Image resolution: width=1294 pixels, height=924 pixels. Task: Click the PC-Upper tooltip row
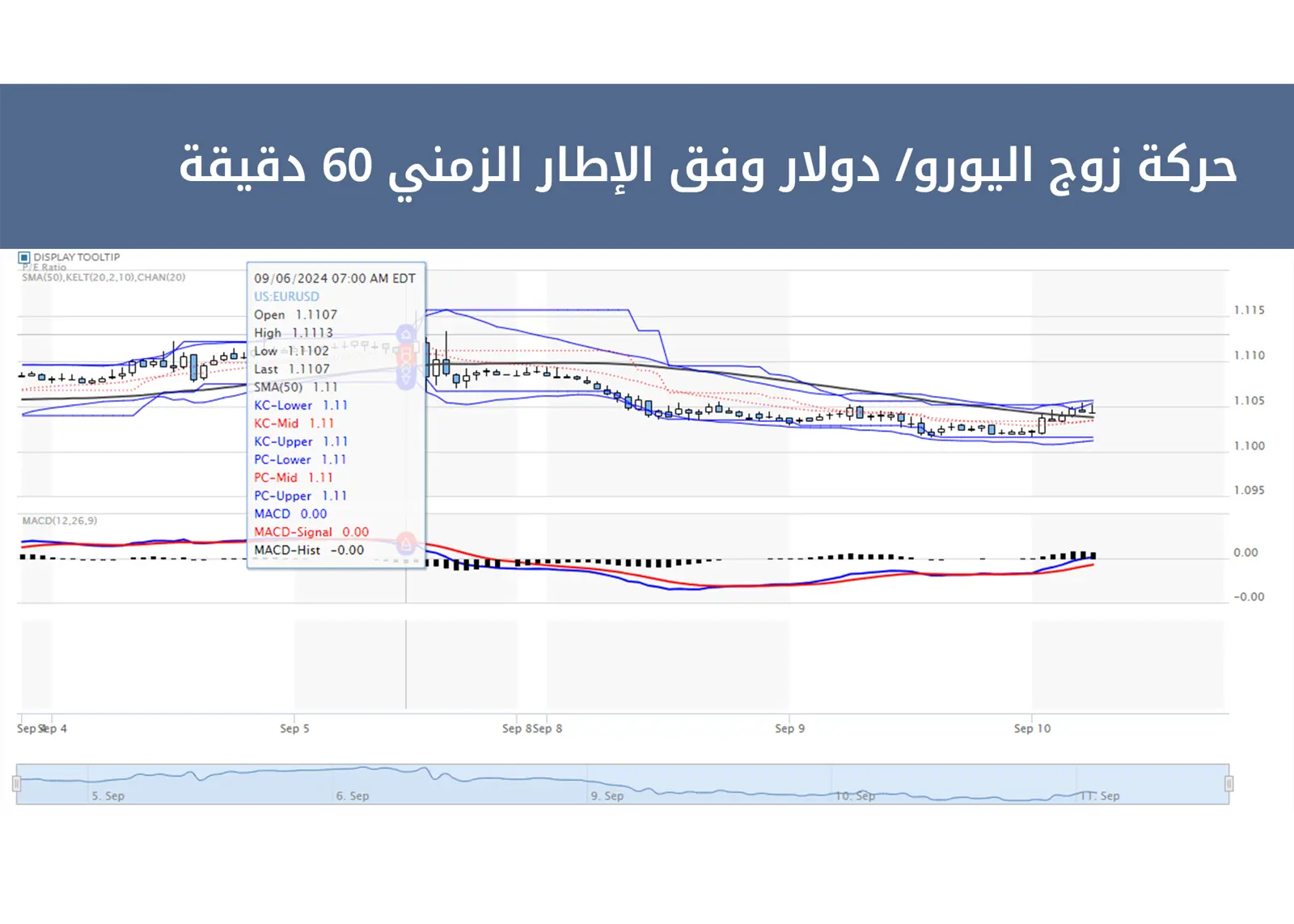pyautogui.click(x=300, y=496)
